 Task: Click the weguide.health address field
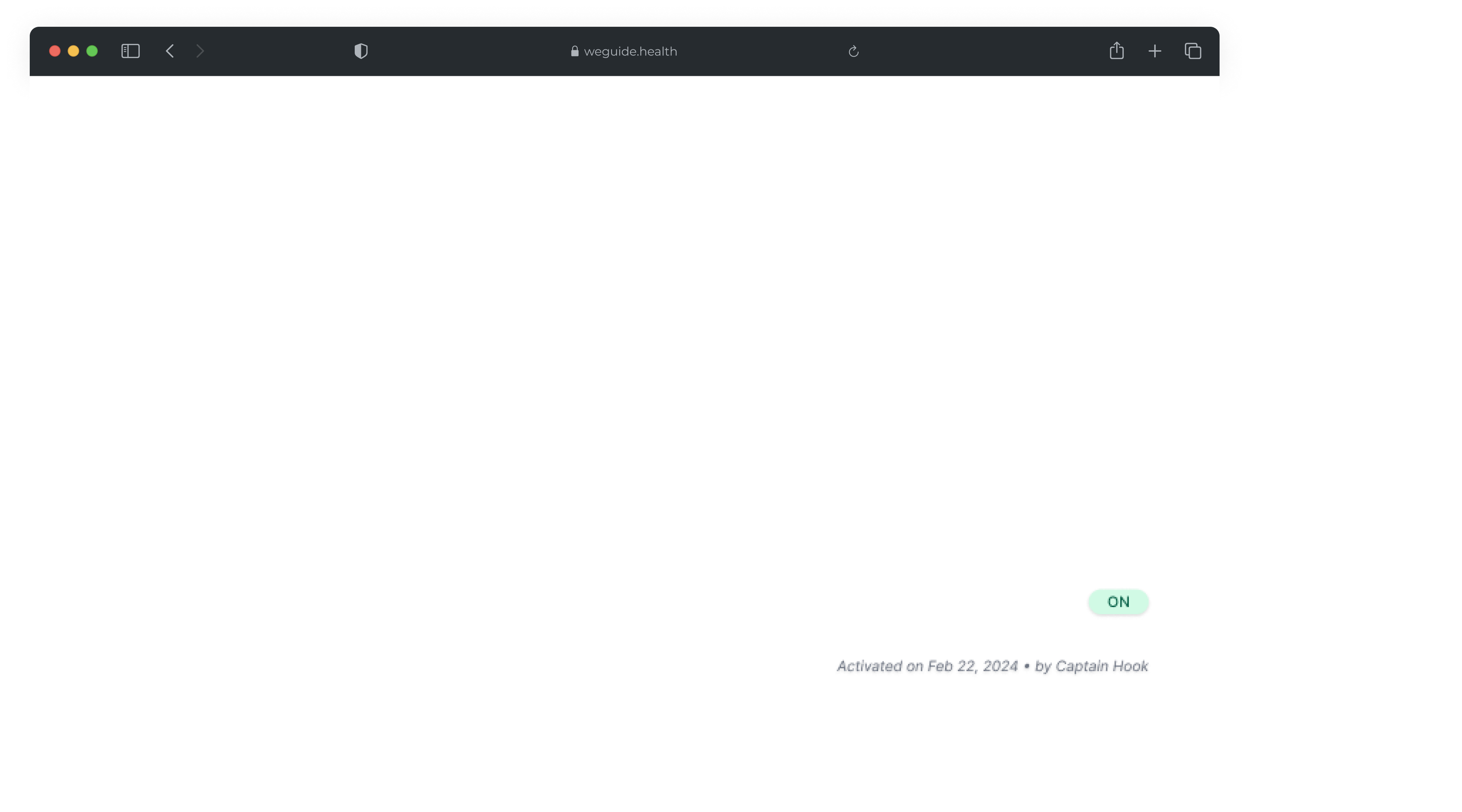point(630,52)
